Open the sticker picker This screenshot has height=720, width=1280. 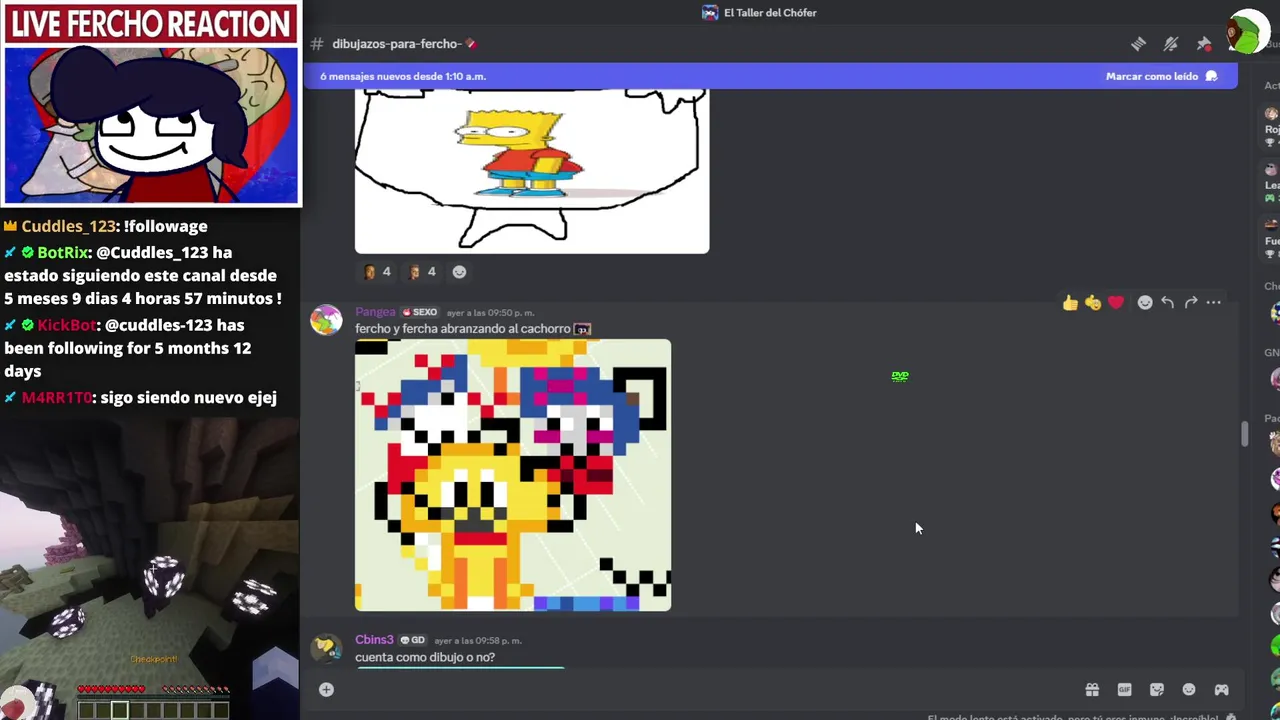click(1157, 689)
